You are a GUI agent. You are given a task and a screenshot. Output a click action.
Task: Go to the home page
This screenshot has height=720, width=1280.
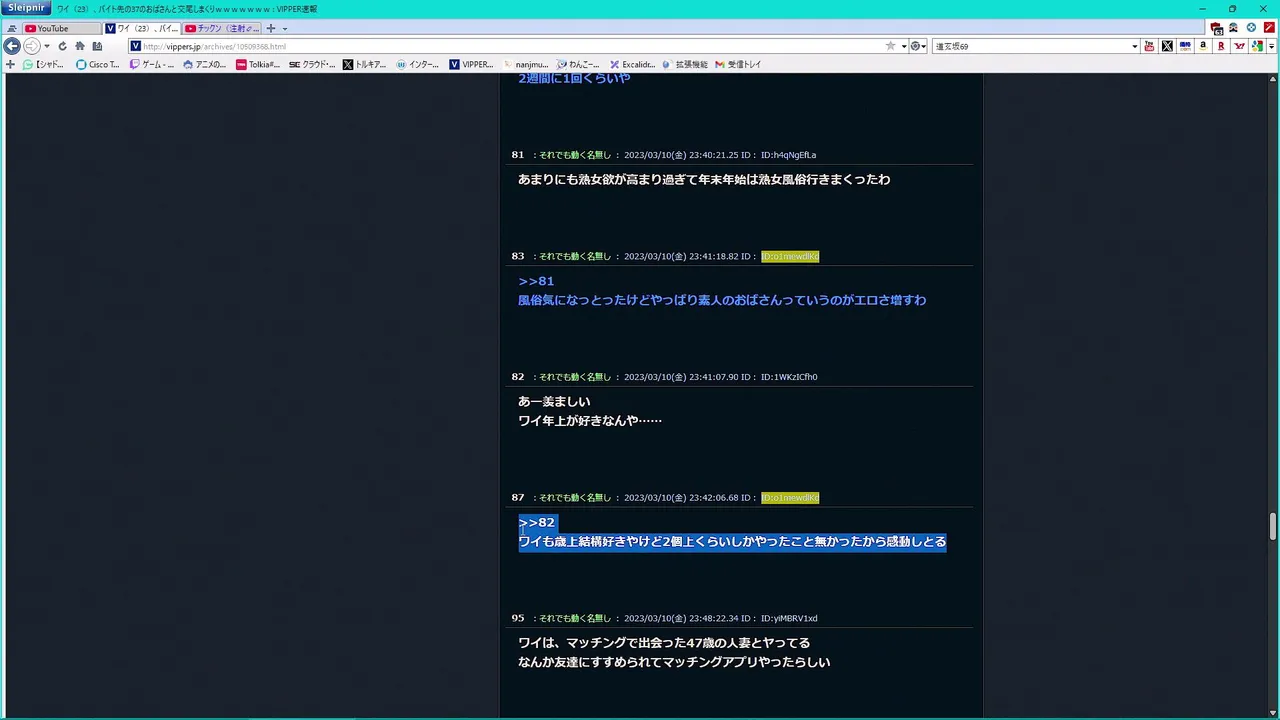[x=80, y=46]
